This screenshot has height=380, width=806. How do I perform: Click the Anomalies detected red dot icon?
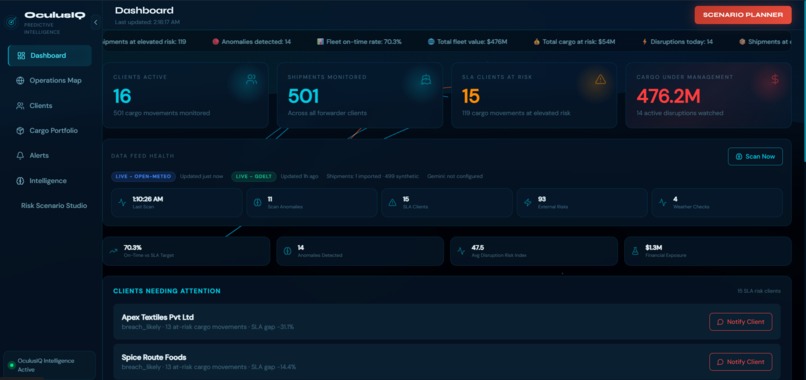point(215,42)
